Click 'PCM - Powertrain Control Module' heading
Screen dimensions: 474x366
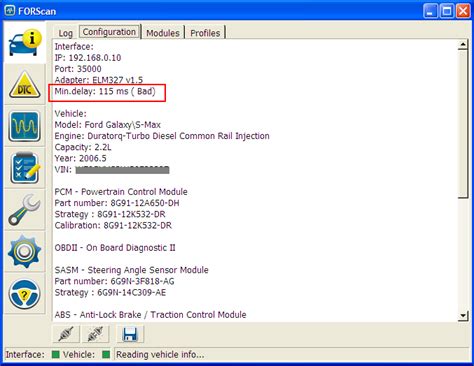click(x=121, y=192)
